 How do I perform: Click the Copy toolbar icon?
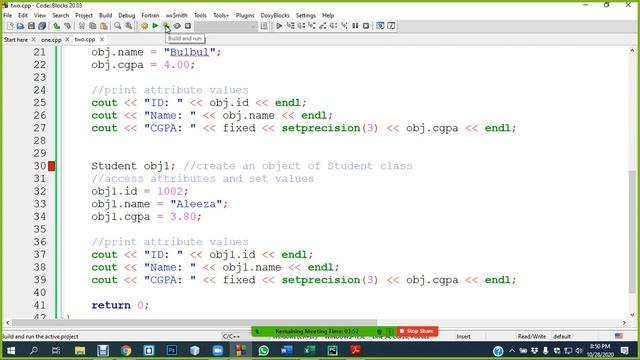[93, 26]
